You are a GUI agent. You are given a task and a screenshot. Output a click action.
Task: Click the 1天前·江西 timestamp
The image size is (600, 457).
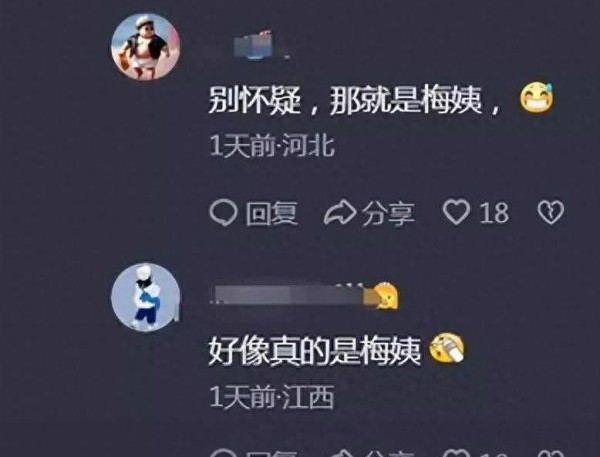tap(272, 397)
